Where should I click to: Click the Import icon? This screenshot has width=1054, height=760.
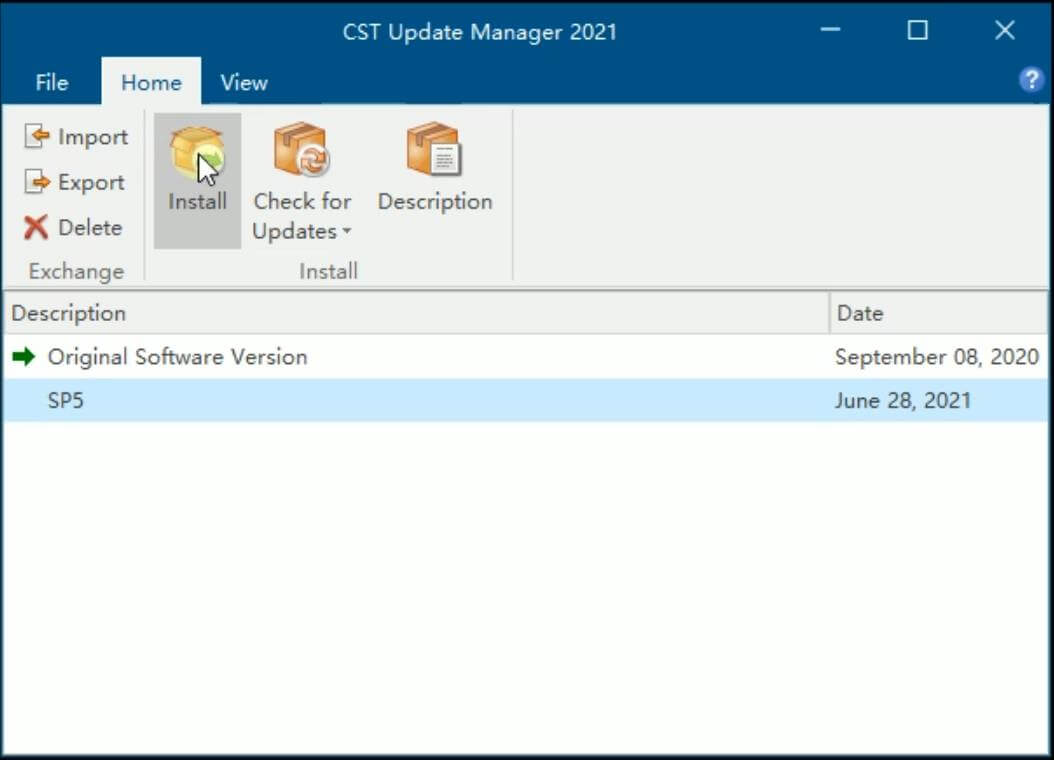click(x=37, y=136)
